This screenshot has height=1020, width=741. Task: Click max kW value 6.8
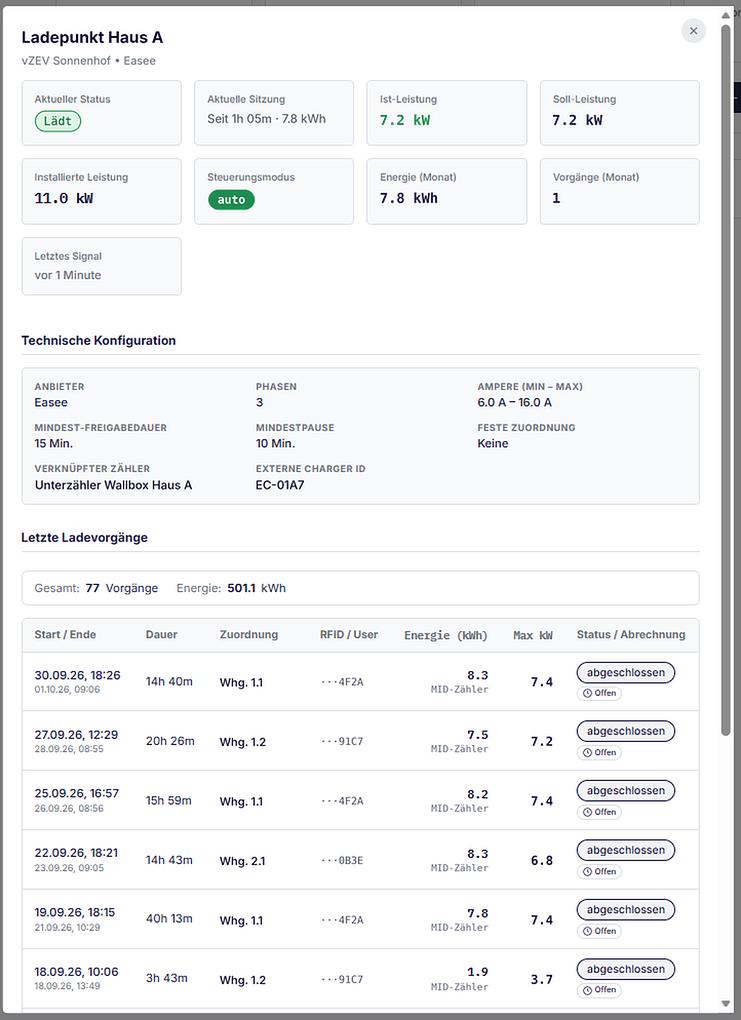coord(542,861)
